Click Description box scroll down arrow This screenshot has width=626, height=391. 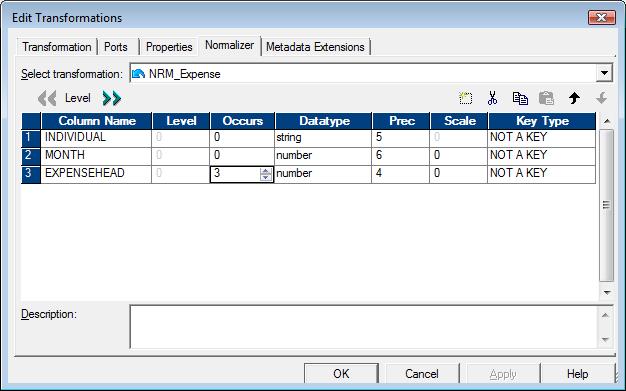coord(605,339)
